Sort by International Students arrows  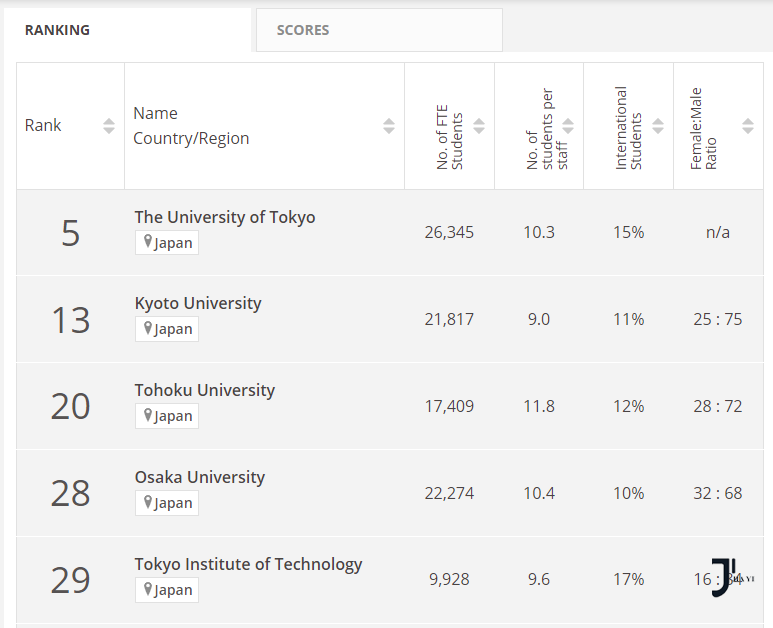658,126
